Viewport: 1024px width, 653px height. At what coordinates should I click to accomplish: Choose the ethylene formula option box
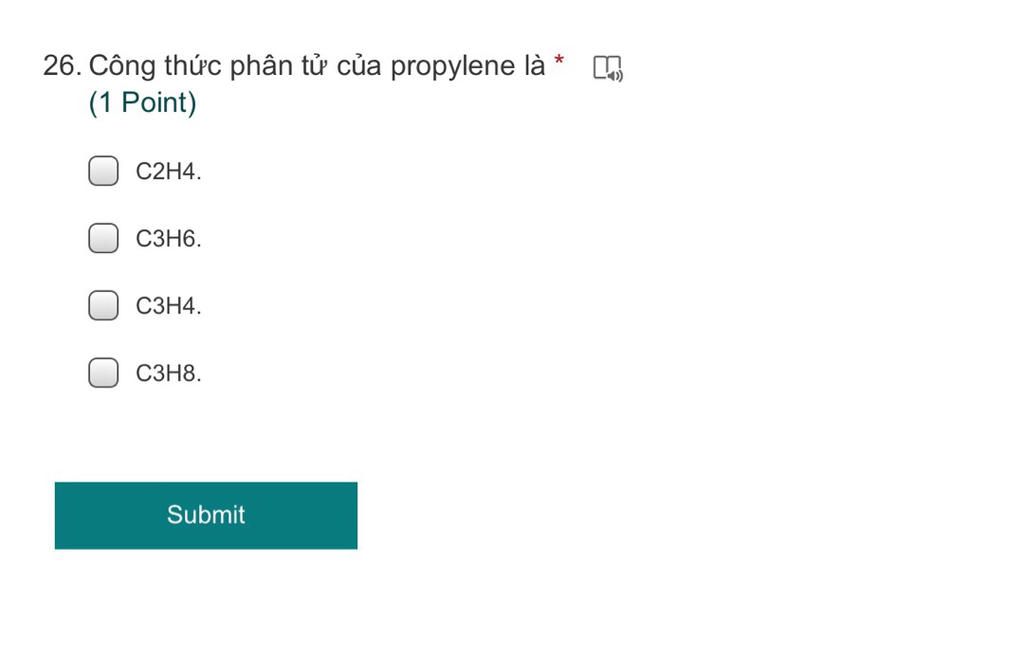point(103,170)
